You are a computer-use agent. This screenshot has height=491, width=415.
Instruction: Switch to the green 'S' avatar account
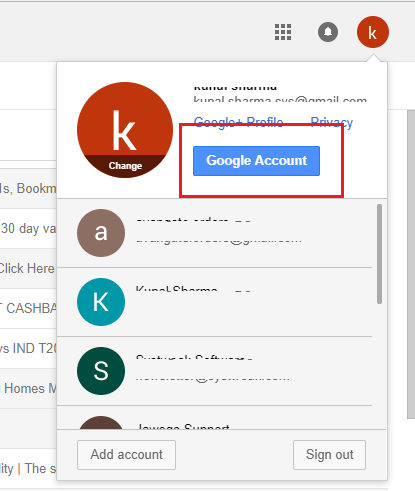click(x=214, y=371)
